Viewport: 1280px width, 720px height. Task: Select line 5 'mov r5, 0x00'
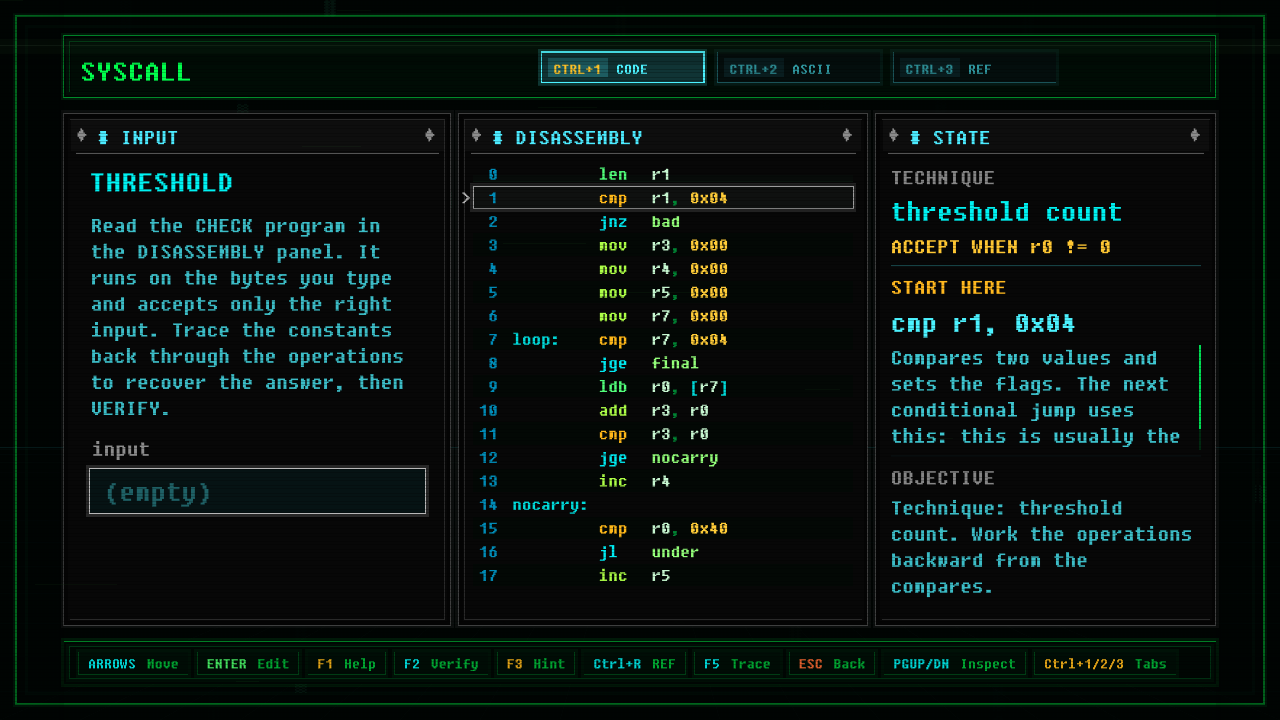coord(663,293)
